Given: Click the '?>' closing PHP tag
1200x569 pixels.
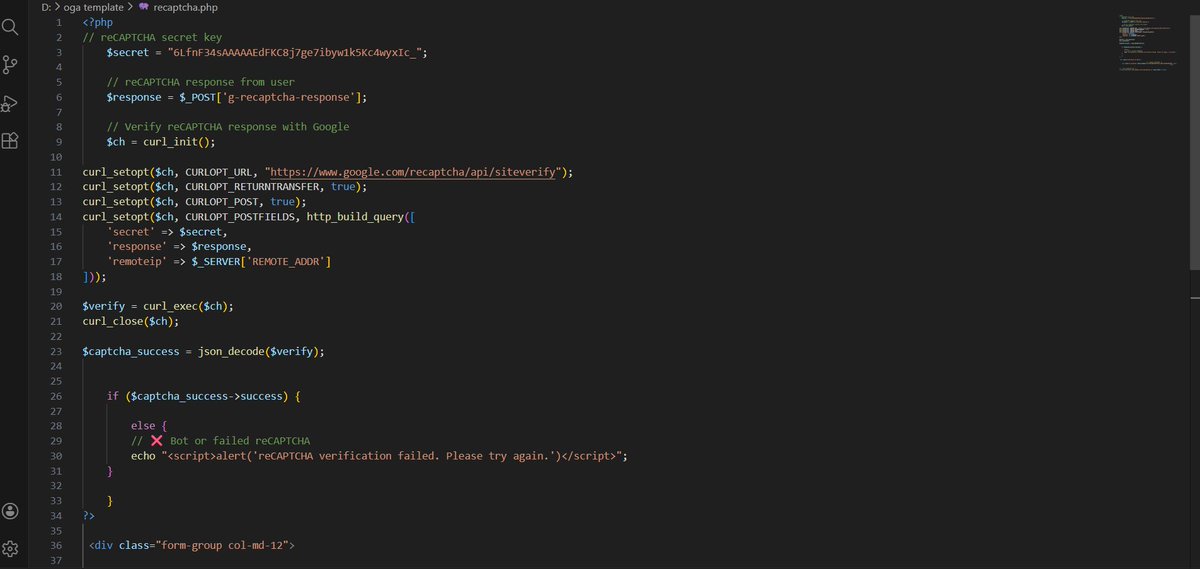Looking at the screenshot, I should coord(89,516).
